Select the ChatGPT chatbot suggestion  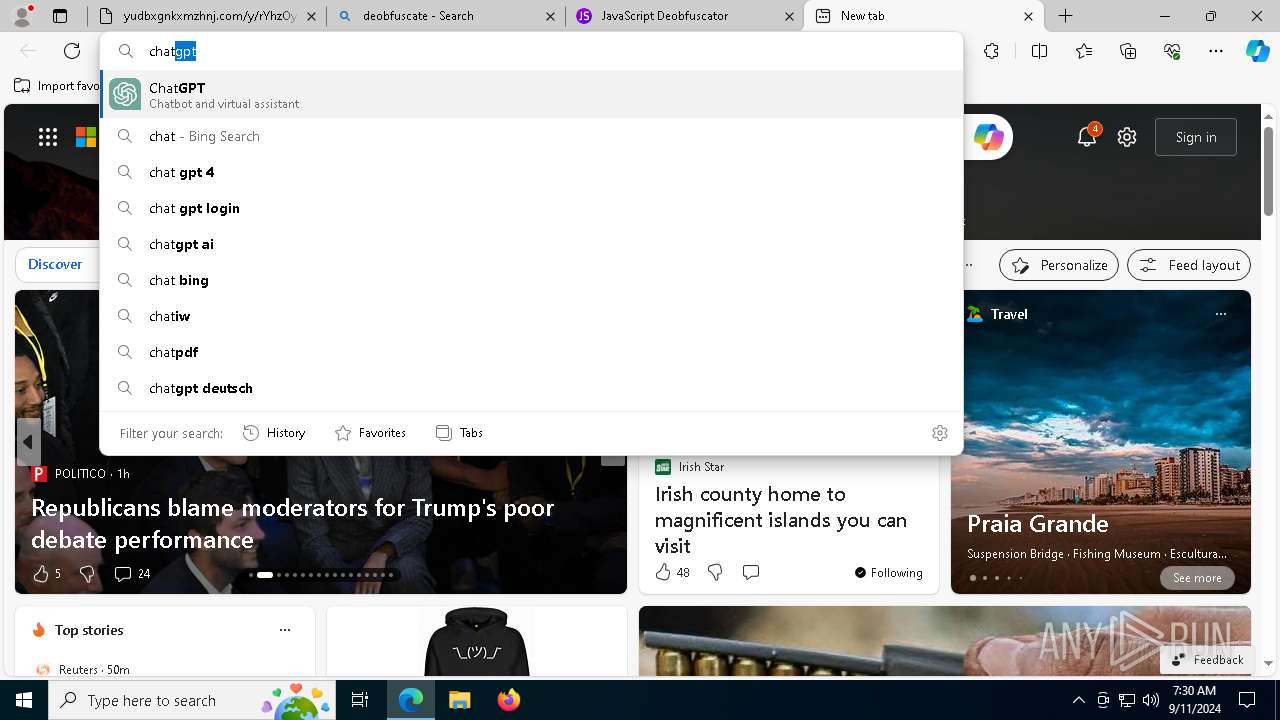(531, 94)
